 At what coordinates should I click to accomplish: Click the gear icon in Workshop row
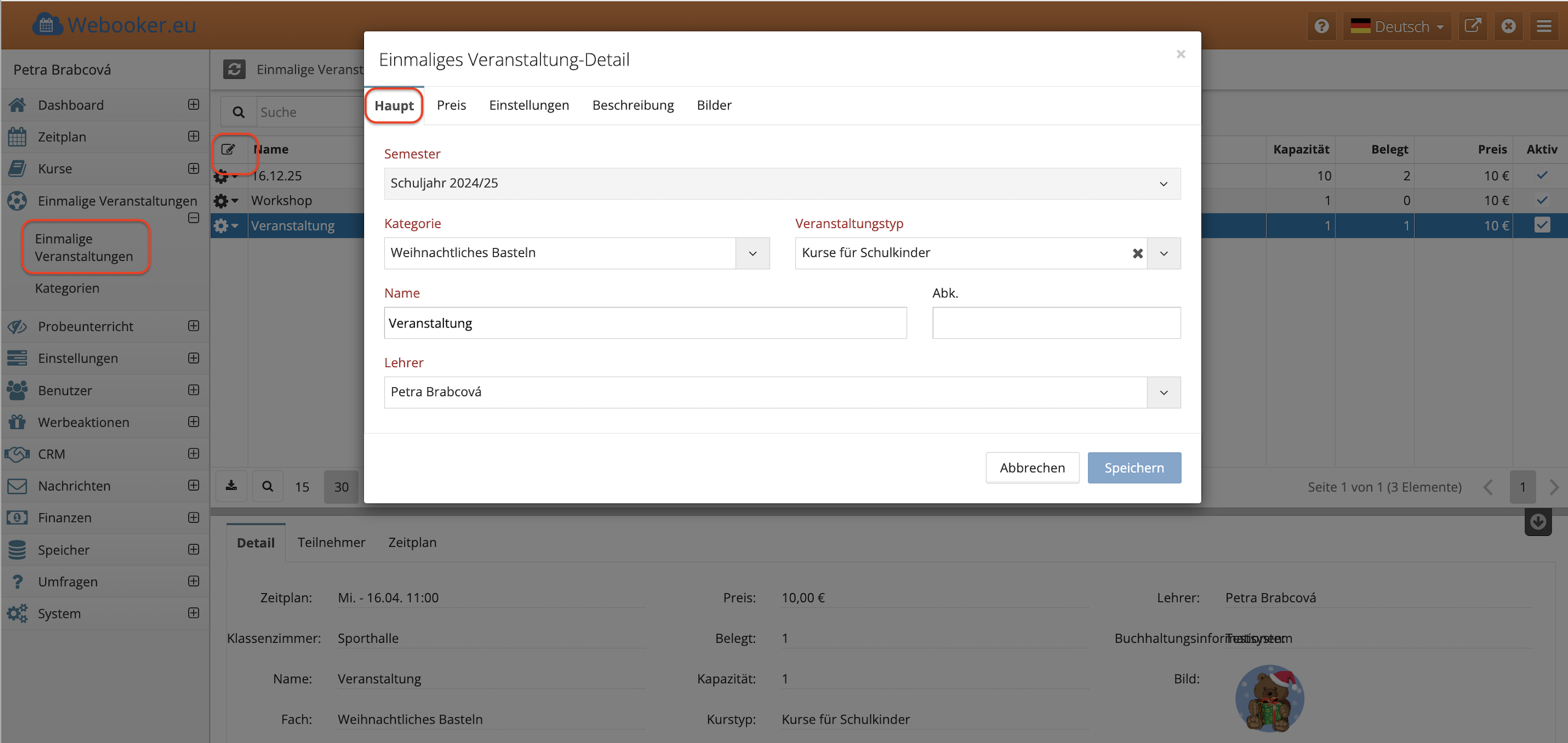tap(221, 201)
